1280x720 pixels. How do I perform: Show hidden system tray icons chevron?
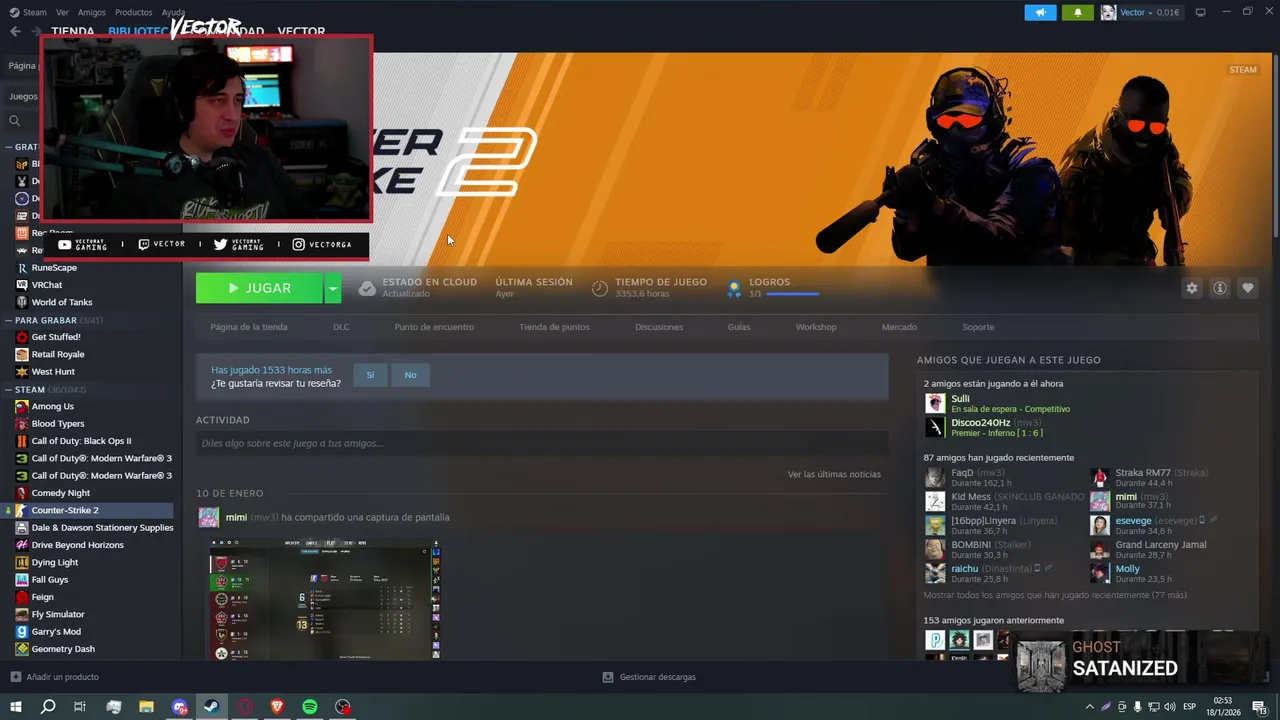click(x=1090, y=706)
